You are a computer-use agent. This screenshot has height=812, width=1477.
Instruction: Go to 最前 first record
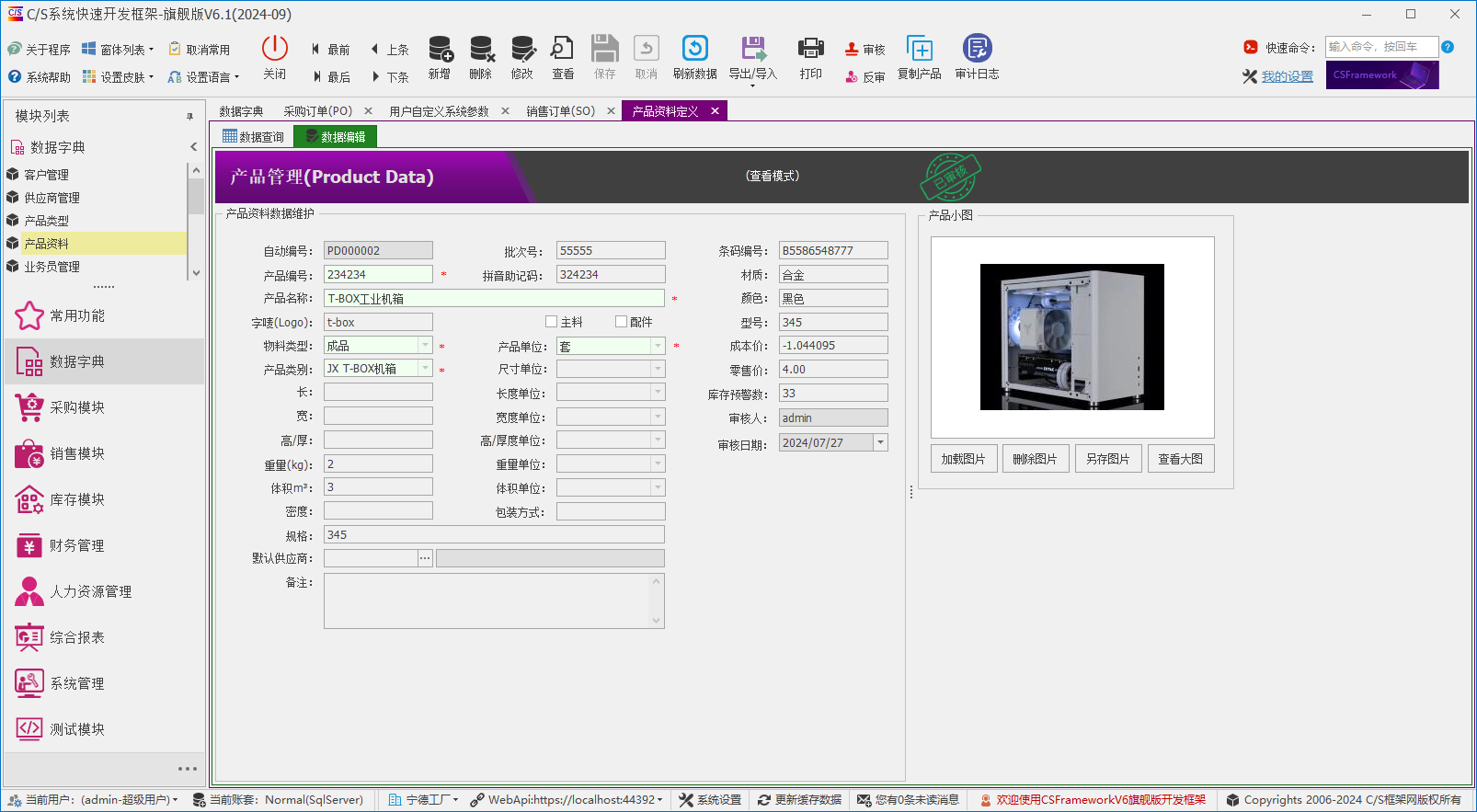point(330,50)
